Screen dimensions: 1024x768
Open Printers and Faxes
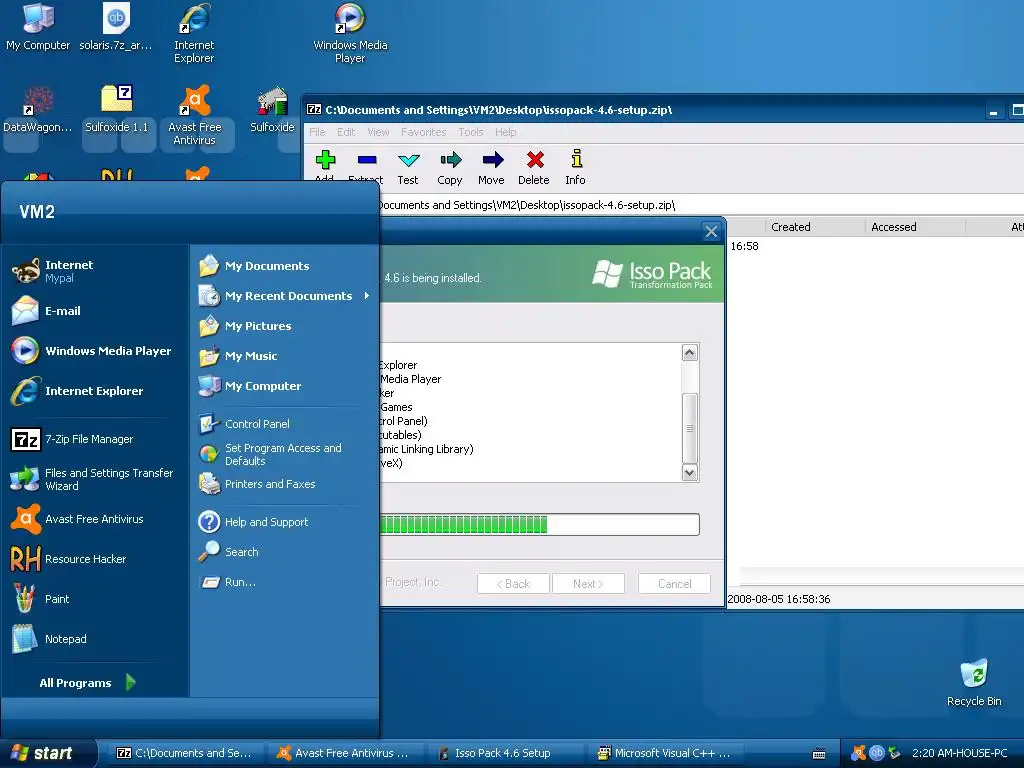pos(283,484)
